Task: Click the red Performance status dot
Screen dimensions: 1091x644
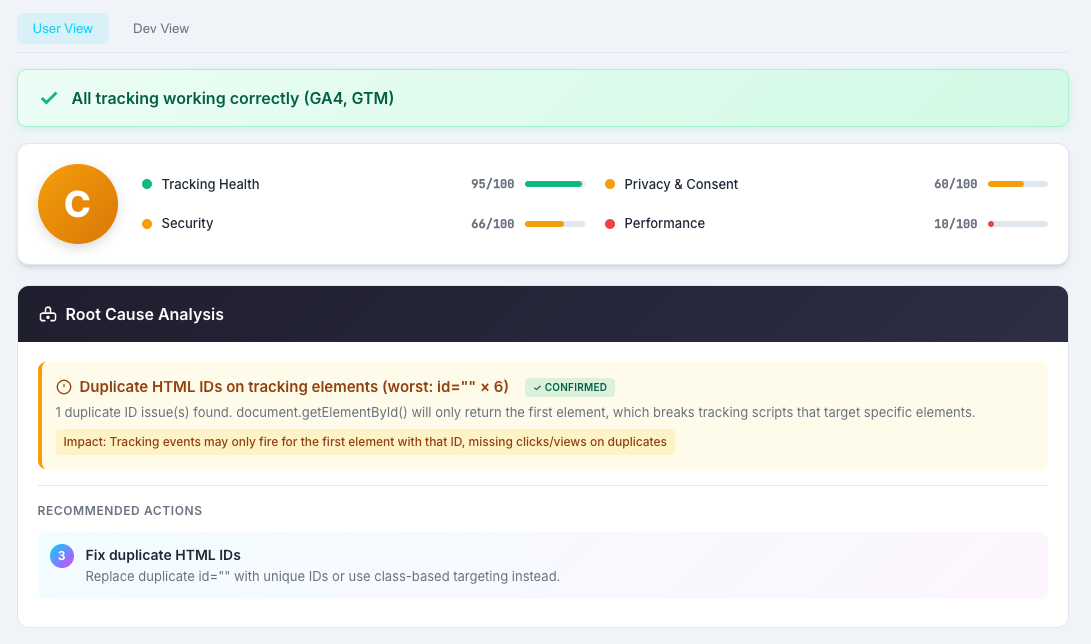Action: point(610,224)
